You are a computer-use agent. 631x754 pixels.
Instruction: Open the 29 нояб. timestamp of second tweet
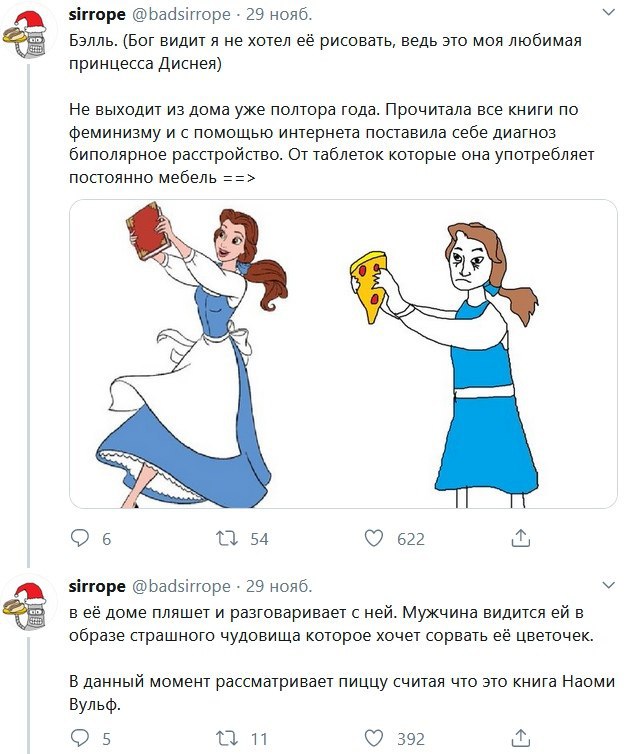click(279, 587)
